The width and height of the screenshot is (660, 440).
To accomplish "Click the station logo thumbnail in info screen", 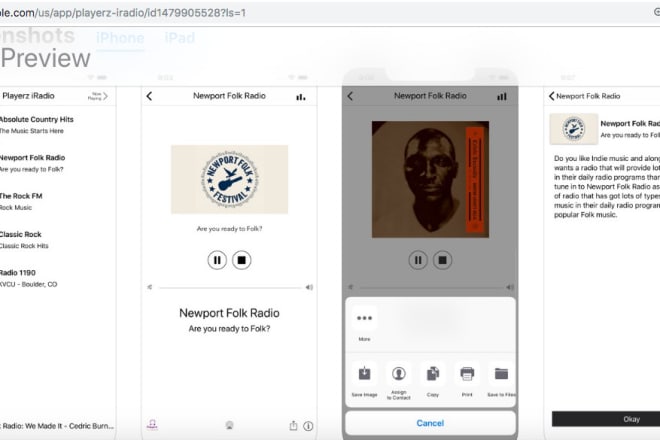I will pos(574,129).
